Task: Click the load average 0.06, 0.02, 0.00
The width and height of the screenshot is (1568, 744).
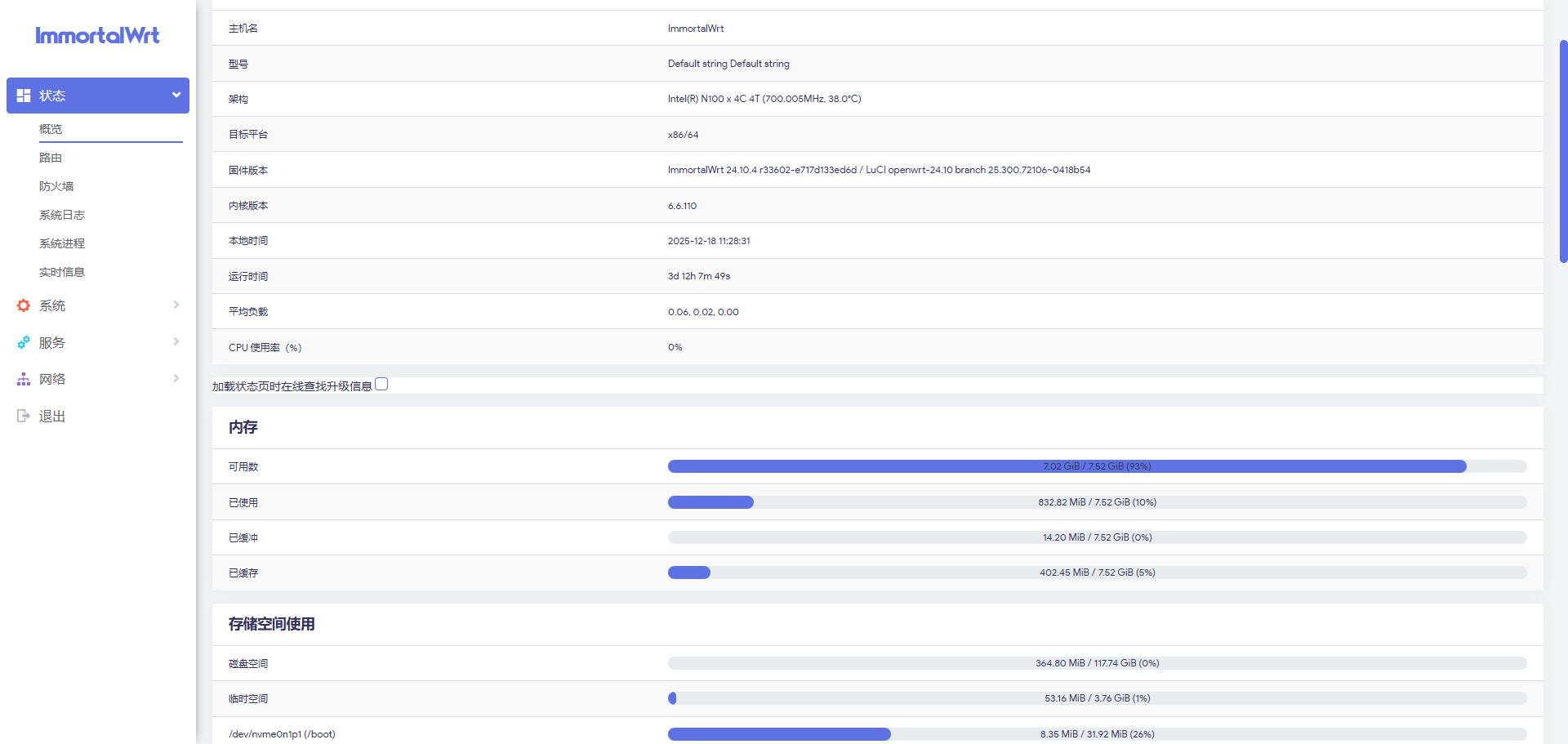Action: coord(703,312)
